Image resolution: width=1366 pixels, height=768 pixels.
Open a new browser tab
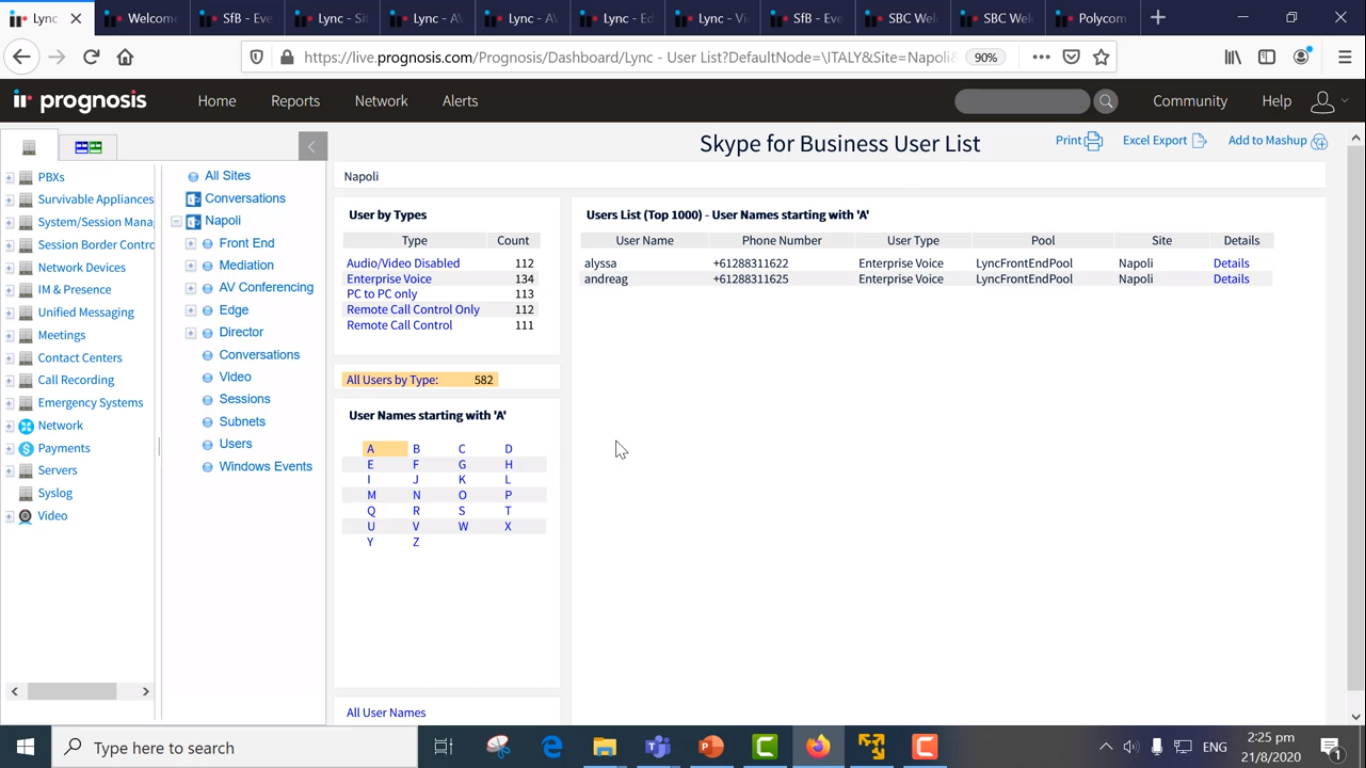coord(1158,18)
